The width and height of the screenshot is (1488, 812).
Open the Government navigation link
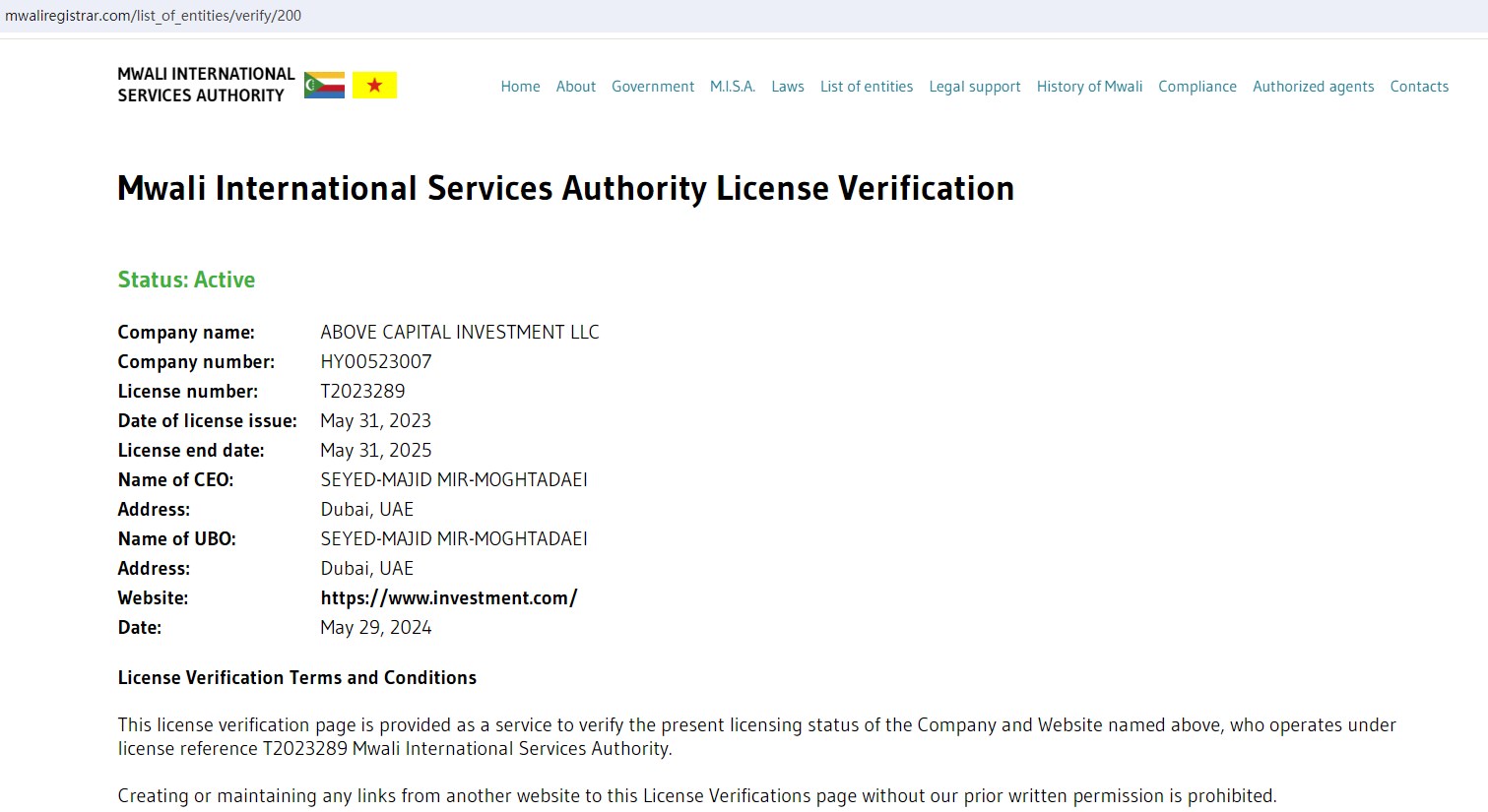coord(652,87)
